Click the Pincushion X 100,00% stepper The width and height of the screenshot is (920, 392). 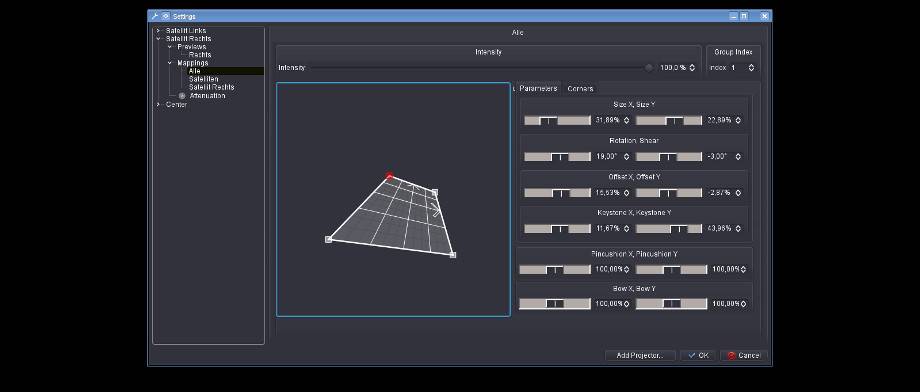click(626, 269)
